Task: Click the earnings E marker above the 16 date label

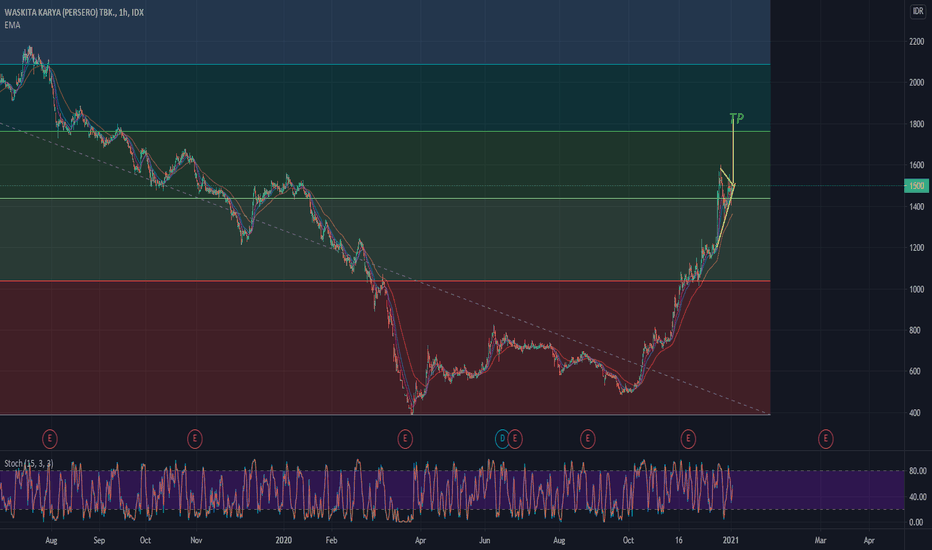Action: click(688, 439)
